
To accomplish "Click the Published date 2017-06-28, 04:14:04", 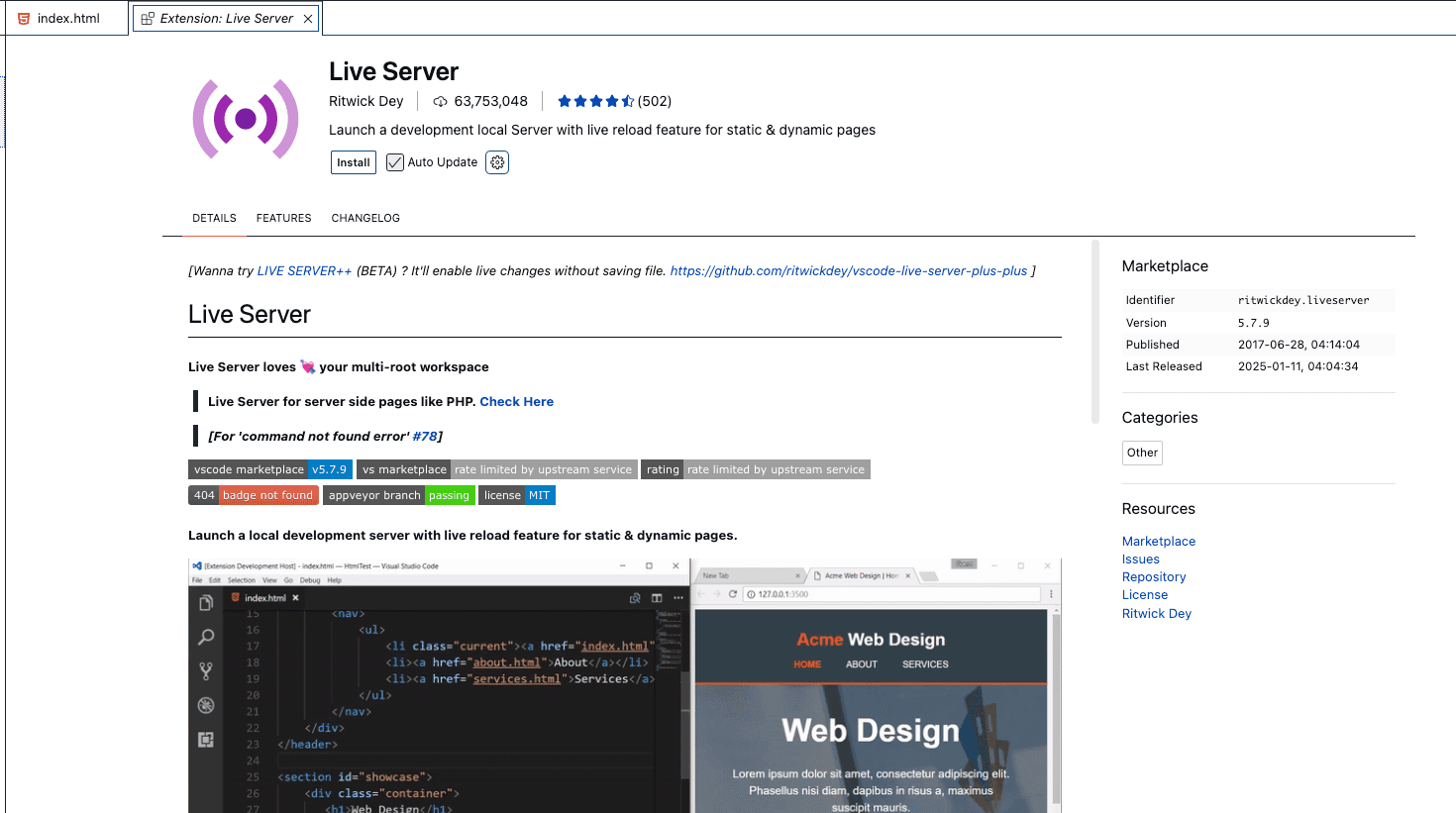I will (x=1299, y=345).
